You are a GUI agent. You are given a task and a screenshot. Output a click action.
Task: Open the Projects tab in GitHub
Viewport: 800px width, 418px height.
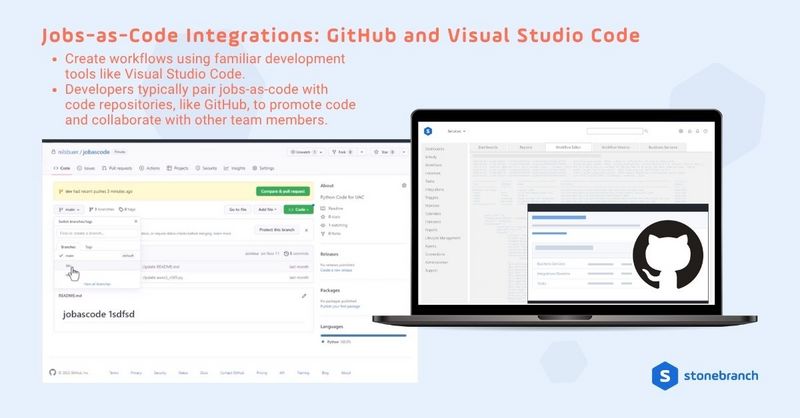point(178,168)
